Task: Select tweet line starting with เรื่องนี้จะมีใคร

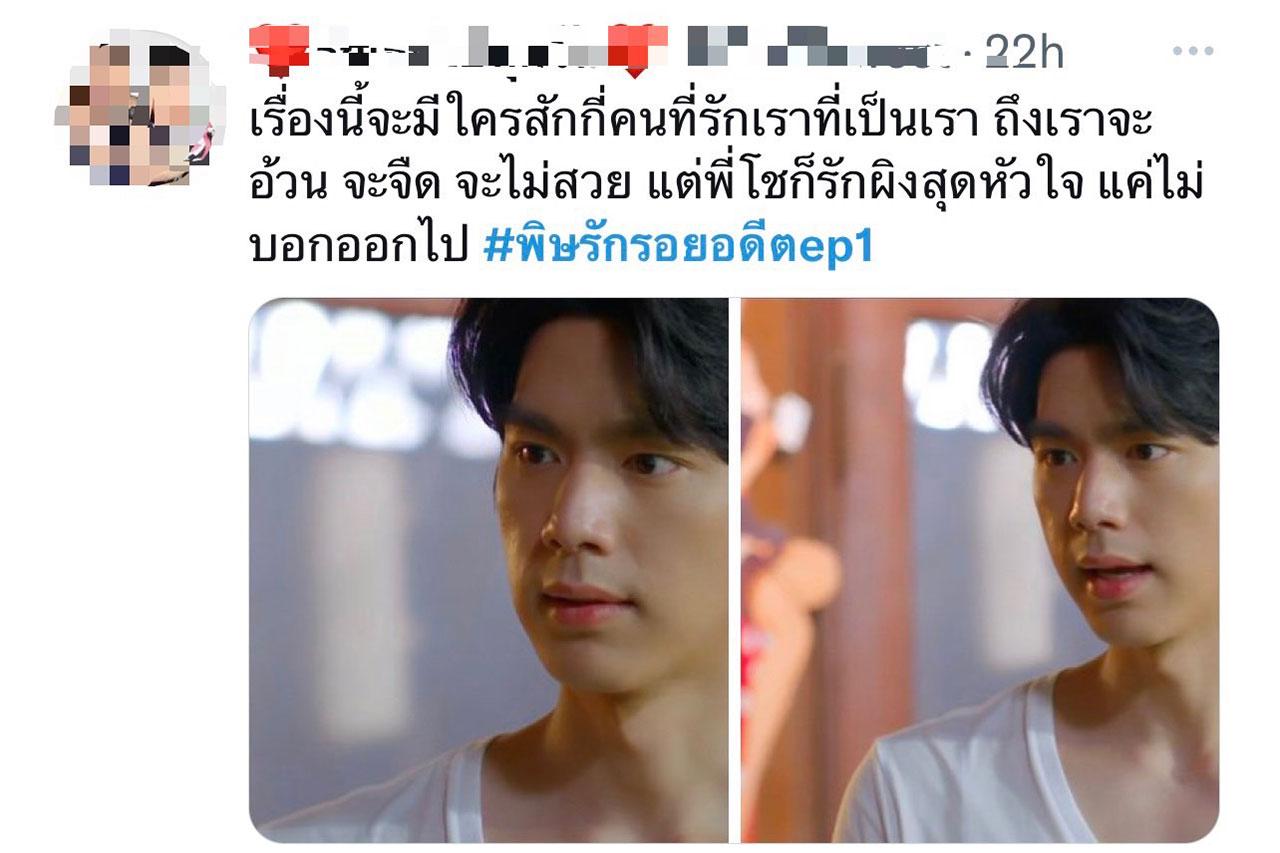Action: (x=701, y=126)
